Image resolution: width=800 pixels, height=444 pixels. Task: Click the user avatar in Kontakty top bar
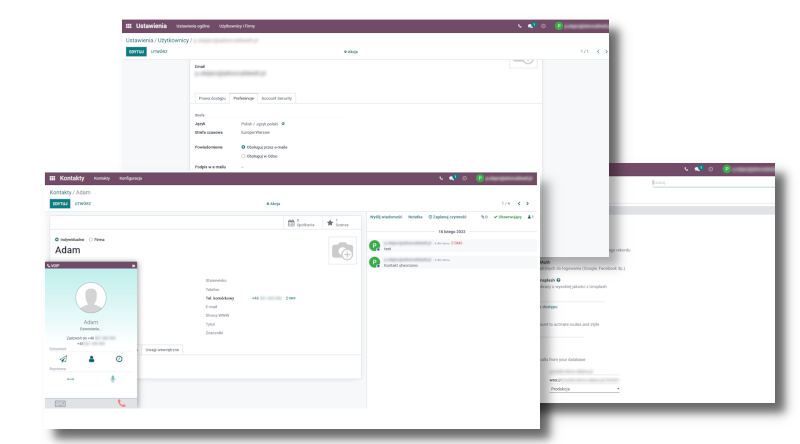(480, 178)
